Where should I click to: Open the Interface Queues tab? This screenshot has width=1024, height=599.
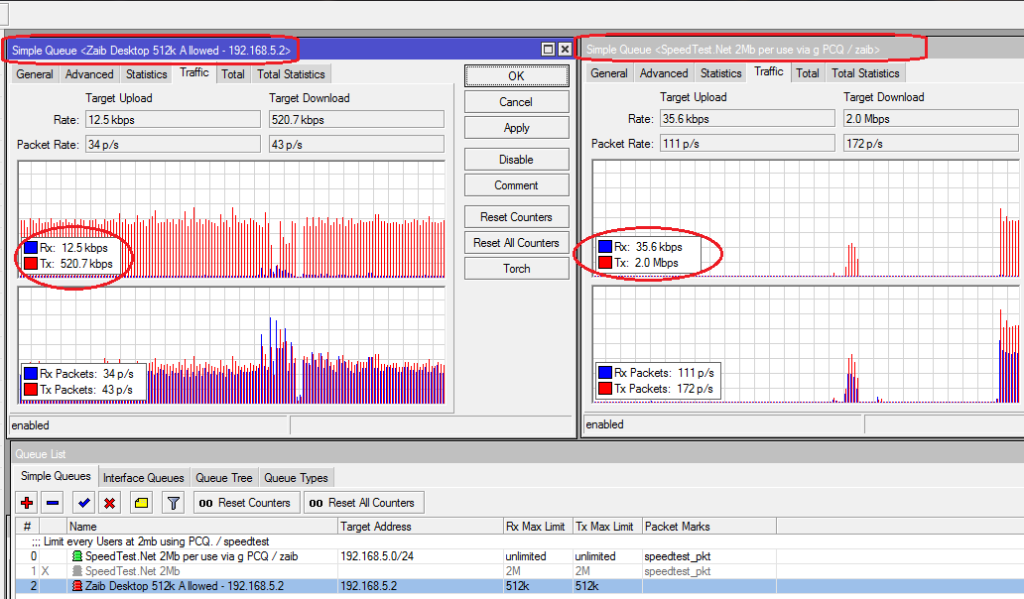point(143,478)
